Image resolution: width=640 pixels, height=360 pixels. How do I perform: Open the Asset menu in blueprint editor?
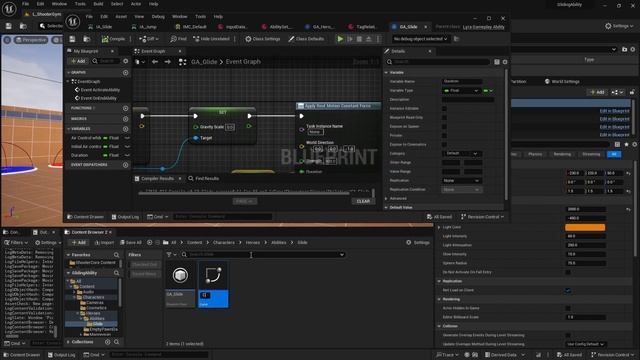pyautogui.click(x=121, y=17)
